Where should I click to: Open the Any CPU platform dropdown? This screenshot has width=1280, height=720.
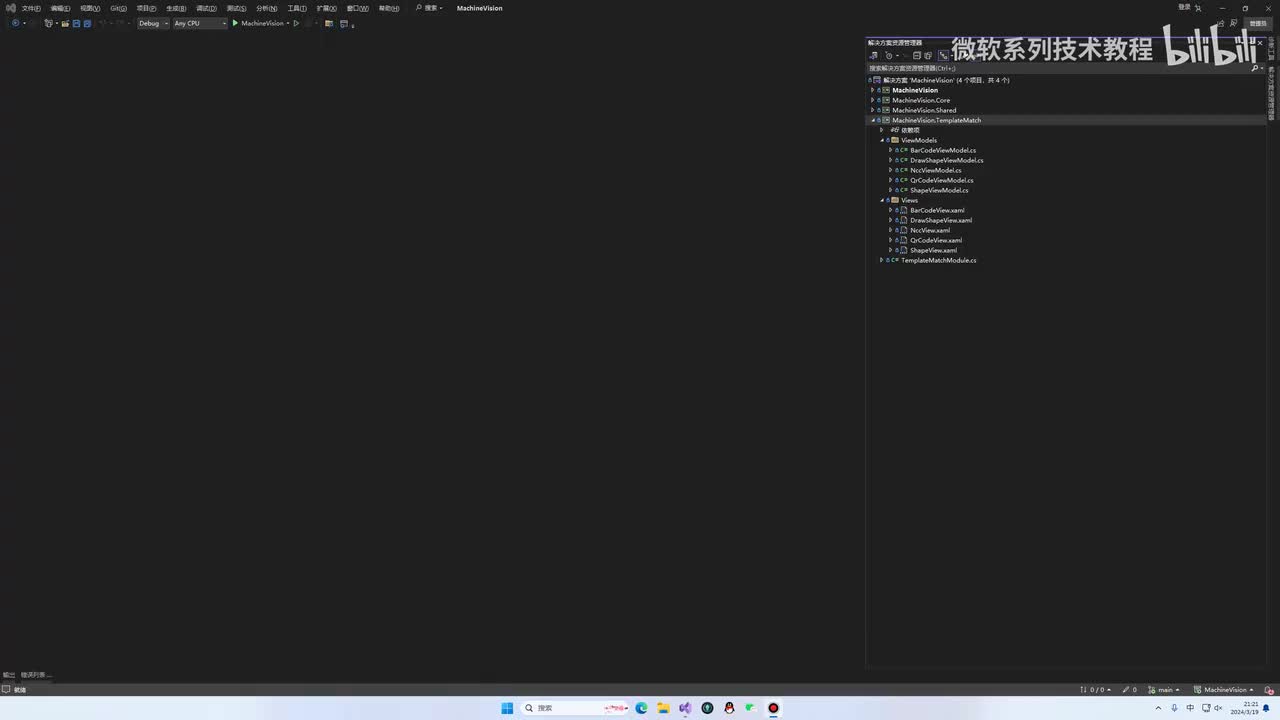click(200, 23)
